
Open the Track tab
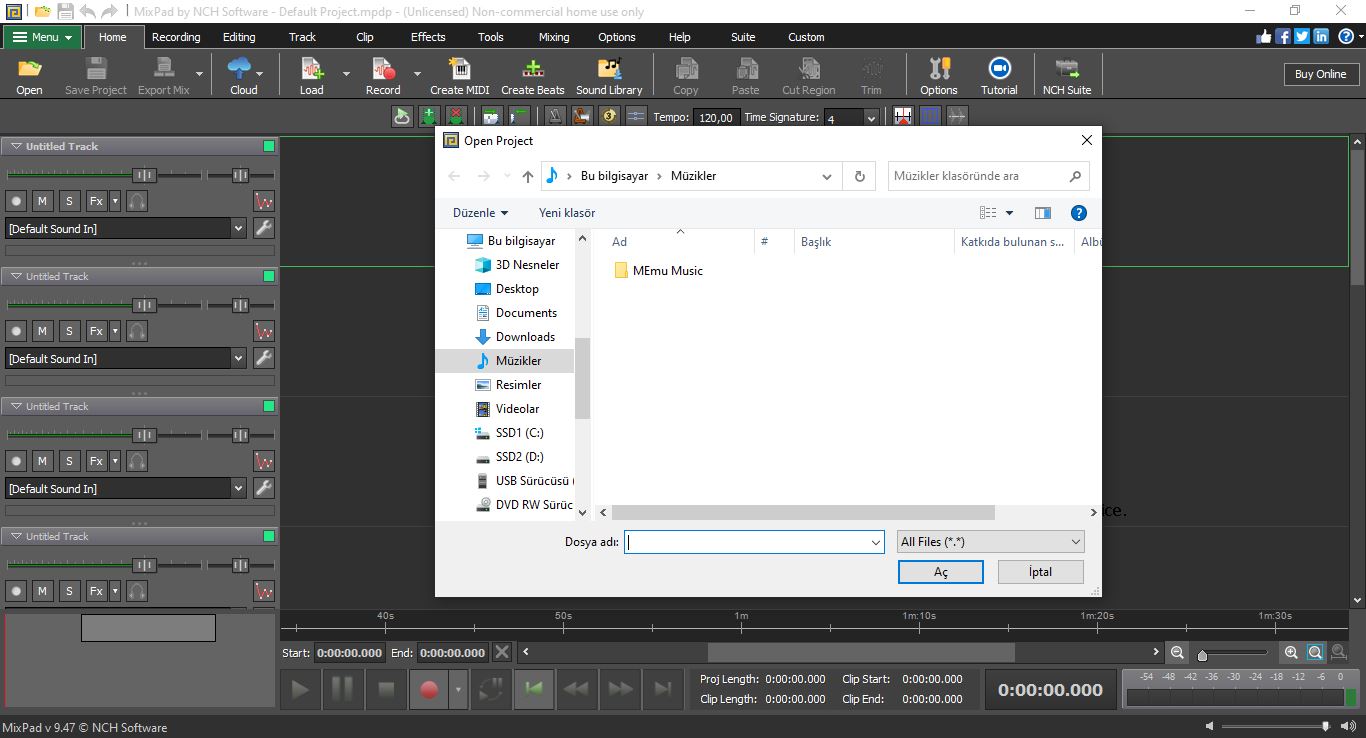tap(302, 37)
